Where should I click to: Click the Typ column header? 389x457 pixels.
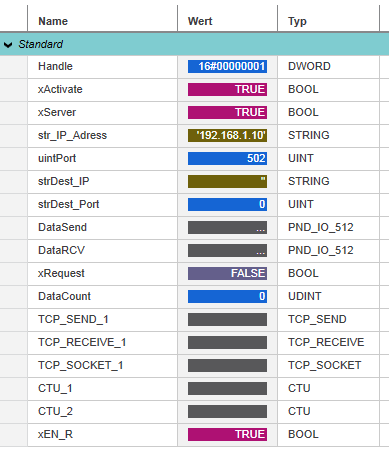point(328,21)
